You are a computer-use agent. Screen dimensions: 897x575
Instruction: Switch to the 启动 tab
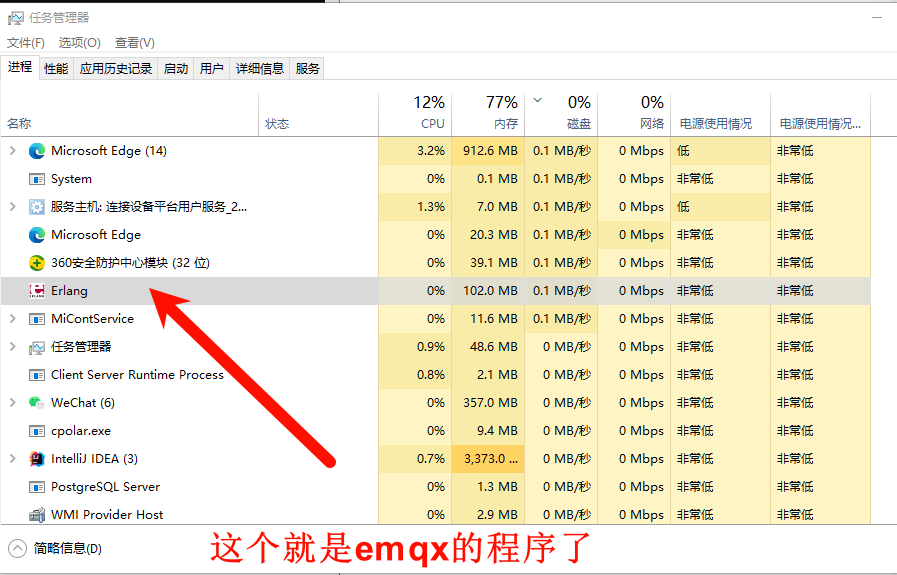tap(176, 69)
